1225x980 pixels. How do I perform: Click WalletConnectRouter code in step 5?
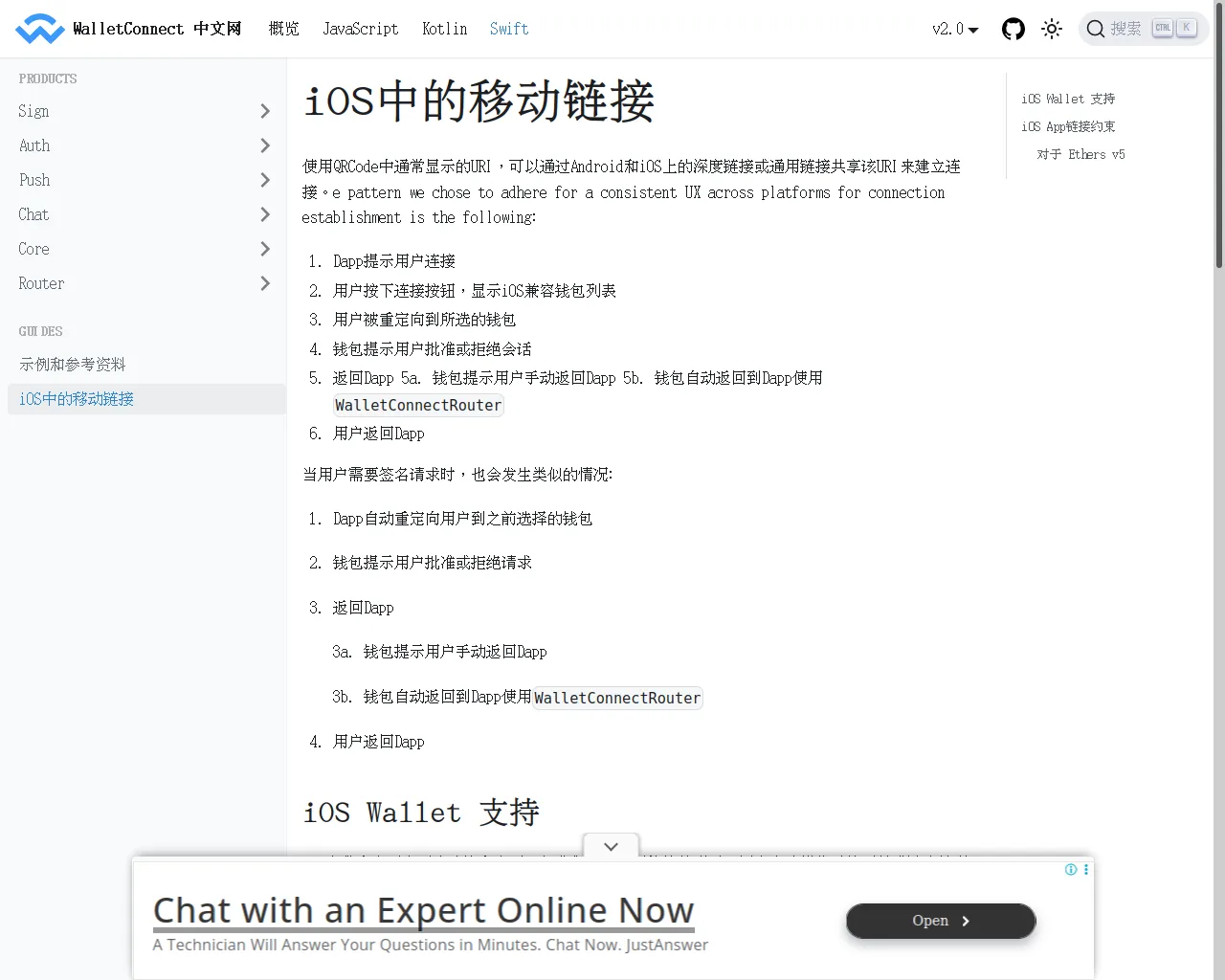click(418, 406)
